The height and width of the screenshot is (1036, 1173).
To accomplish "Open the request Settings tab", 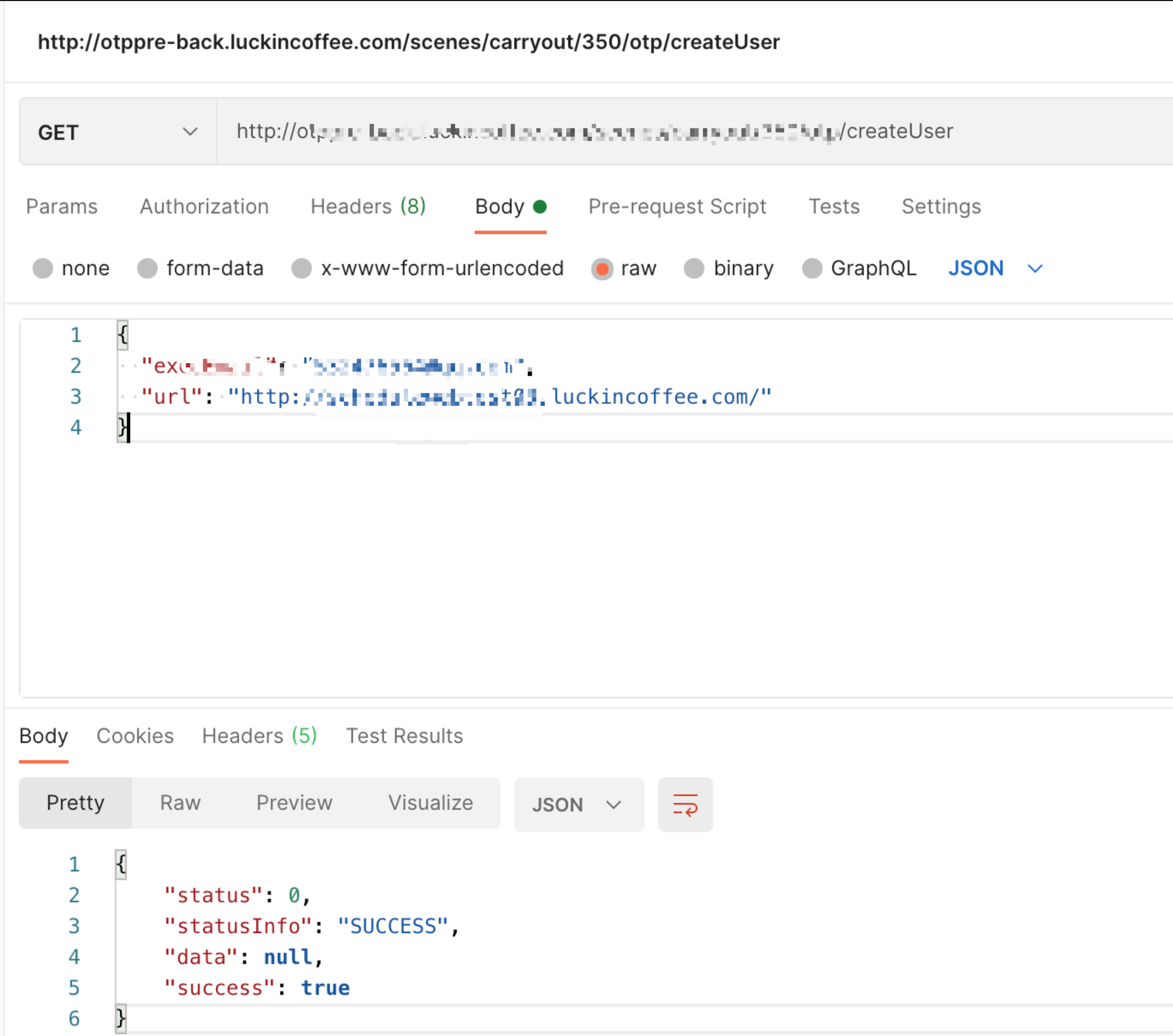I will point(941,207).
